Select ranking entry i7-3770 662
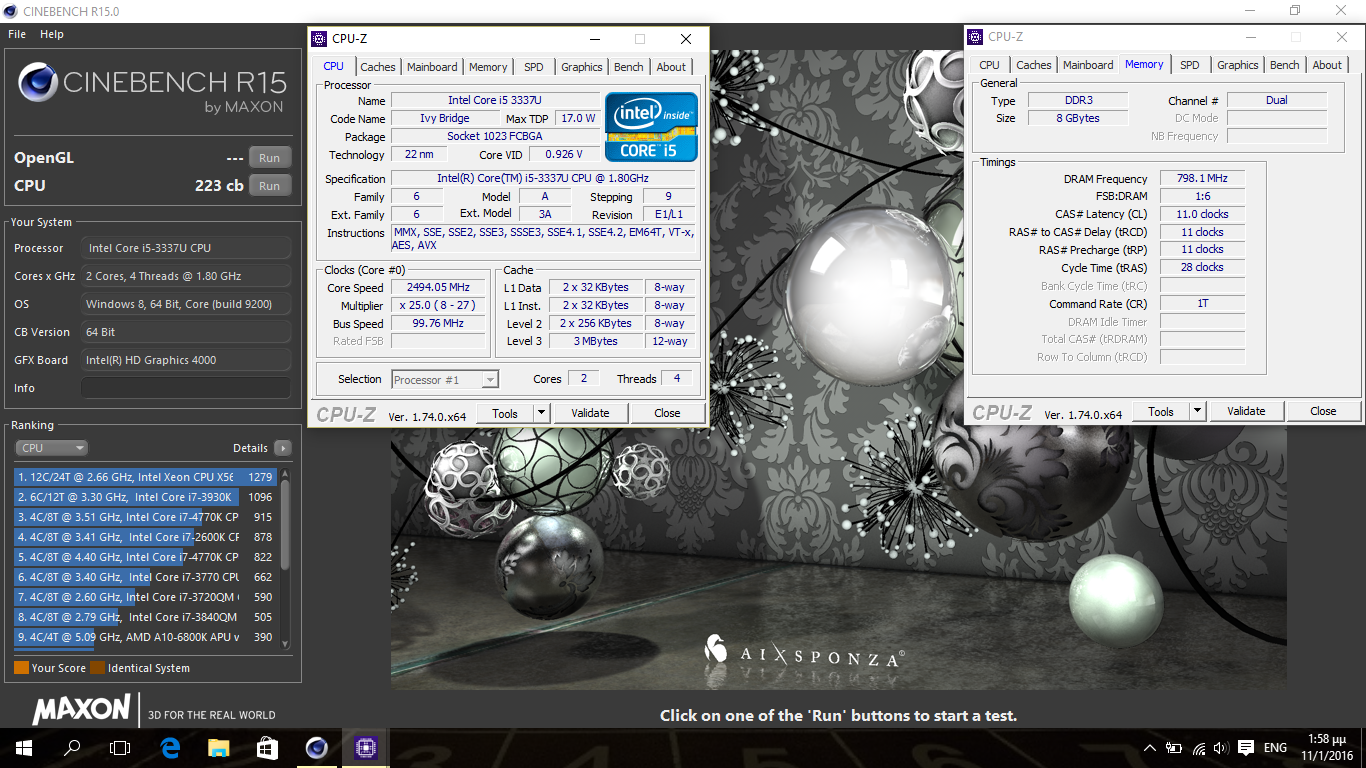This screenshot has width=1366, height=768. point(146,577)
